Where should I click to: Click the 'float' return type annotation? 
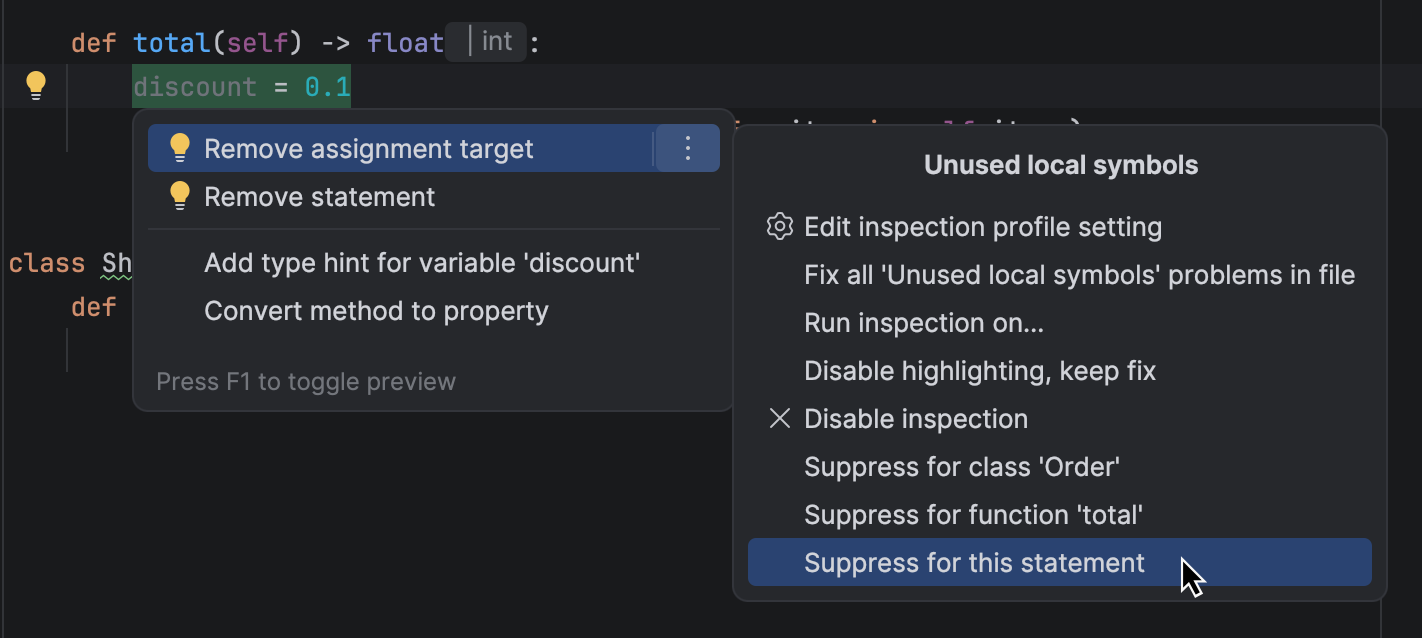[x=405, y=43]
